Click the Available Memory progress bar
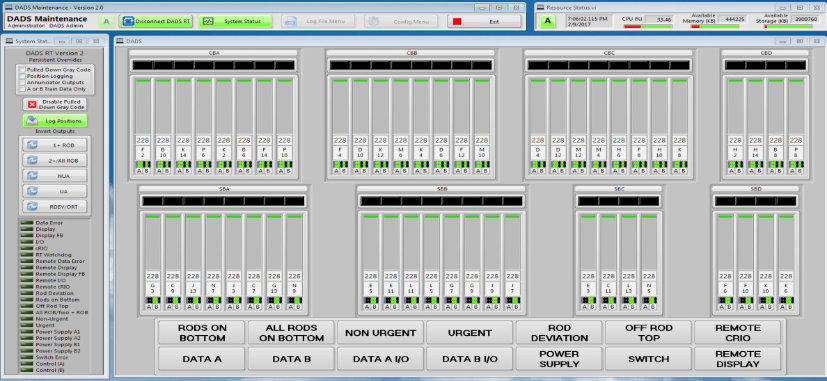This screenshot has width=827, height=381. click(x=715, y=26)
